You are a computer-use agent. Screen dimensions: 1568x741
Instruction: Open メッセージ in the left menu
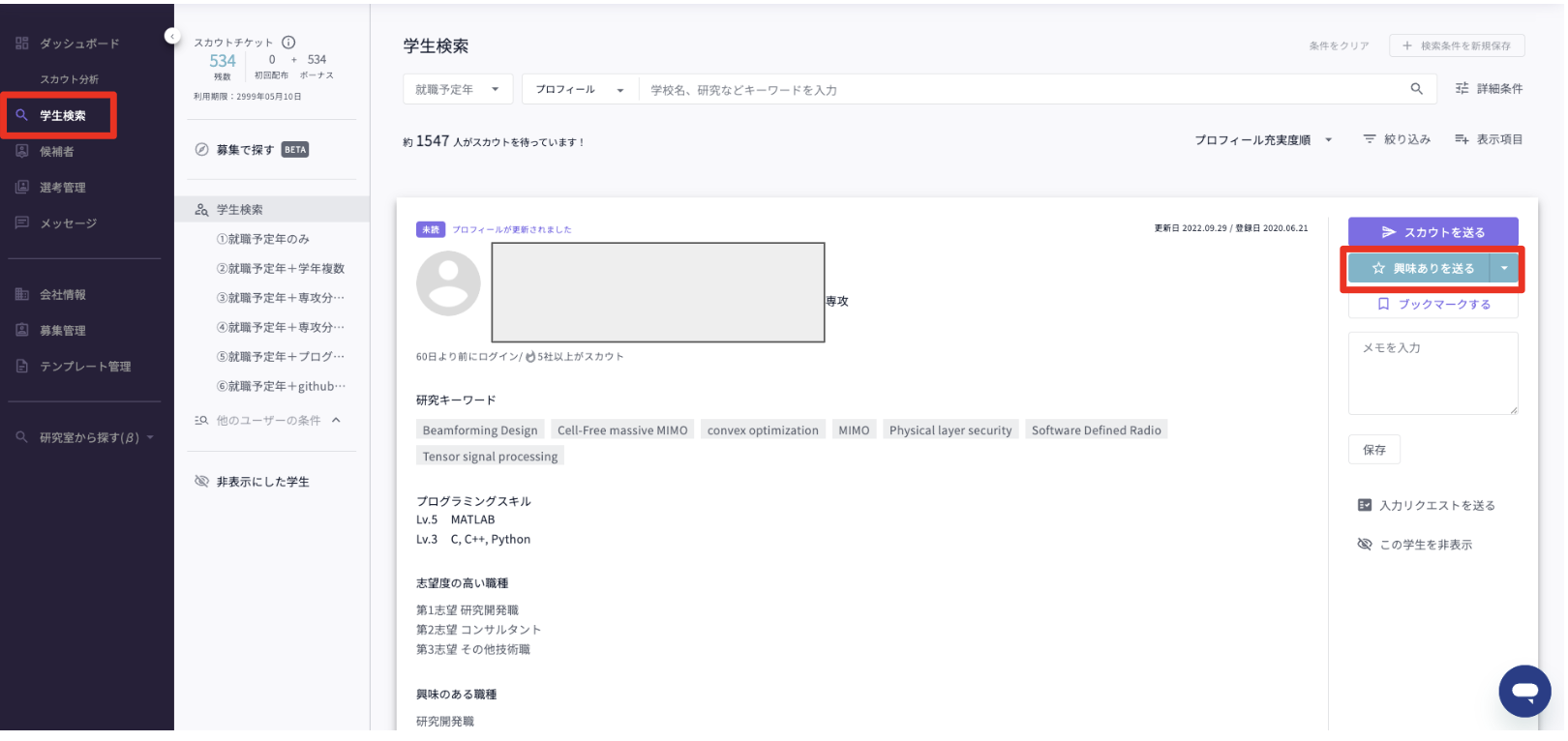pyautogui.click(x=68, y=223)
